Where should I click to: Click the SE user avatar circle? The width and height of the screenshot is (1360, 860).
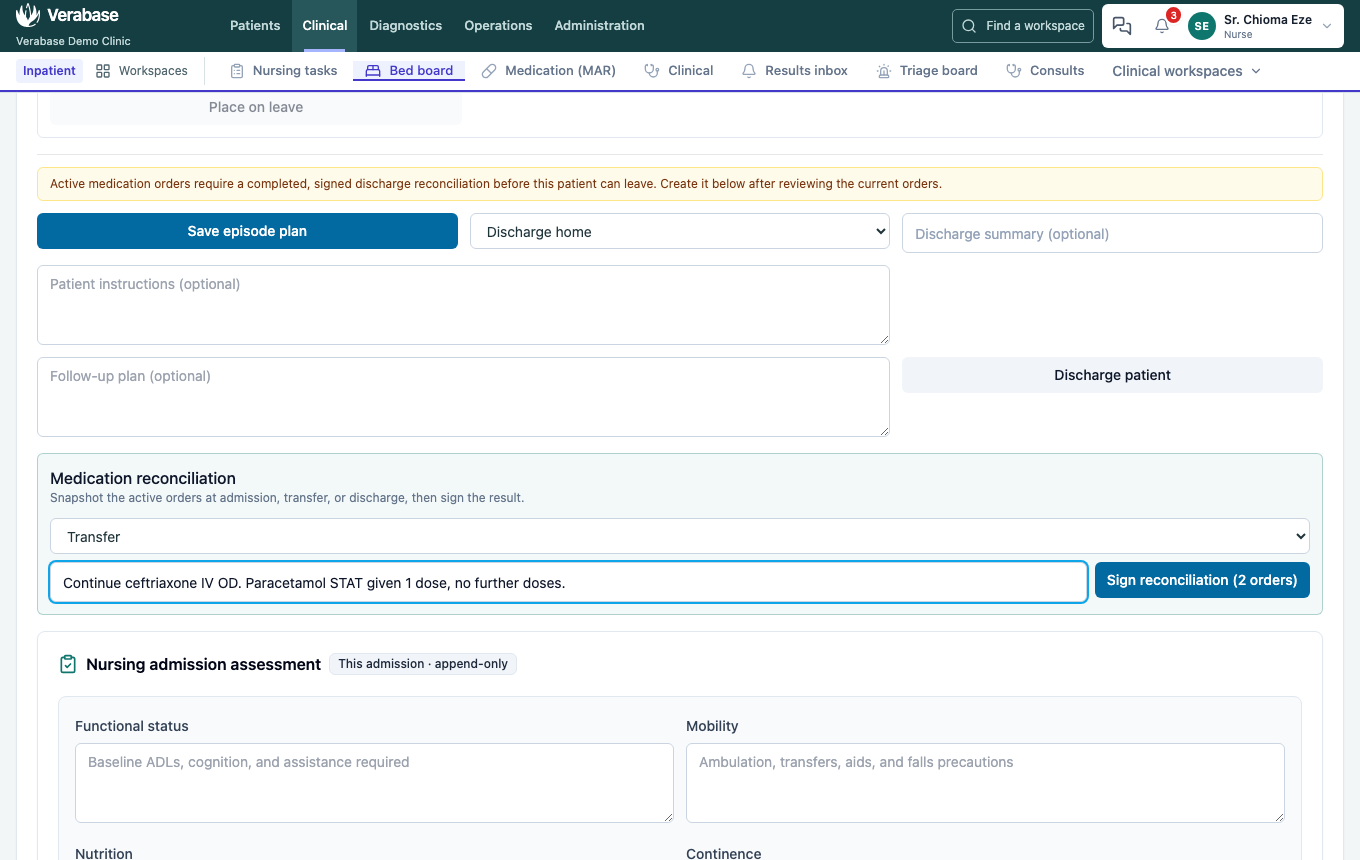point(1202,26)
